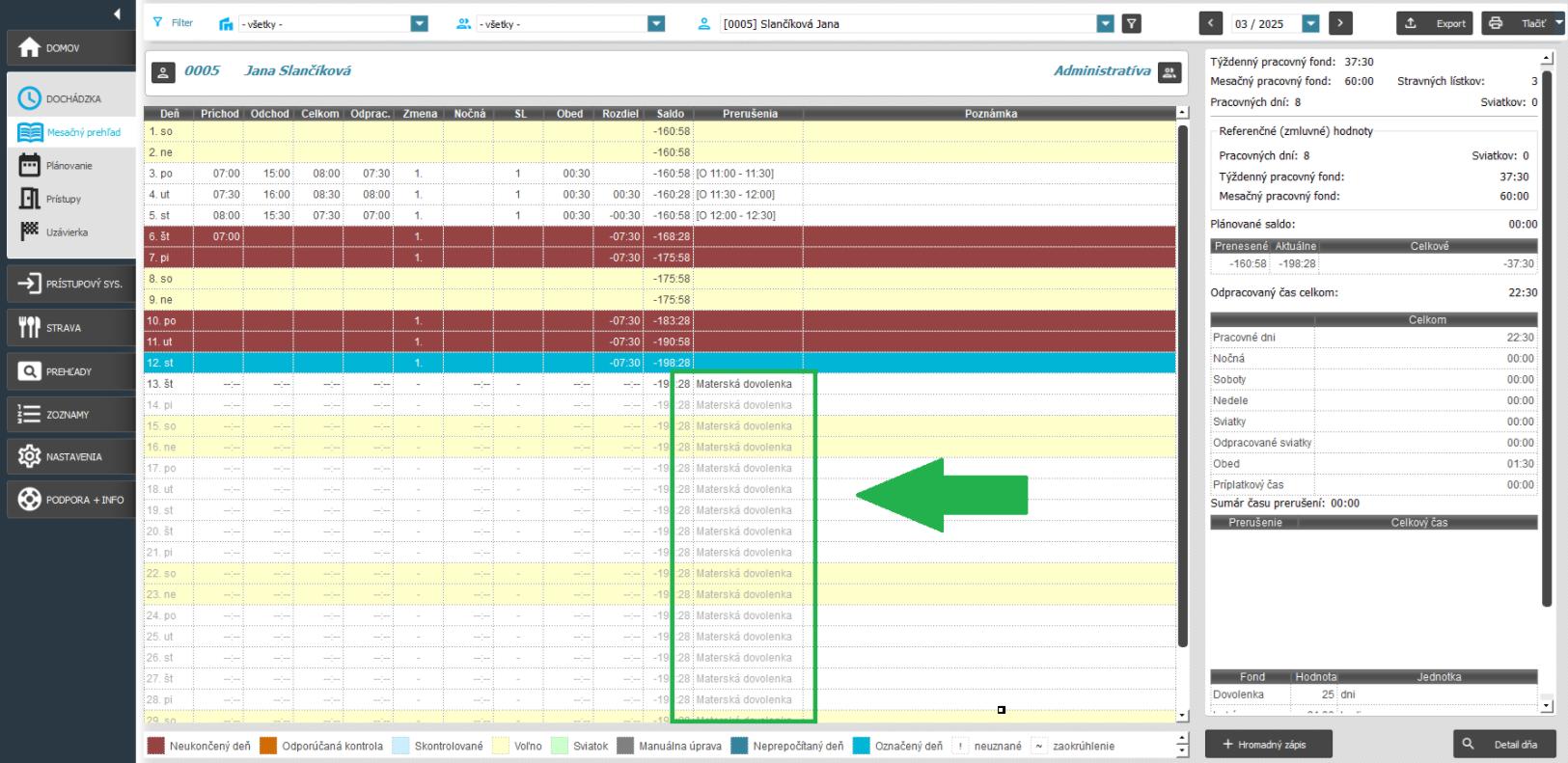This screenshot has width=1568, height=763.
Task: Open the DOMOV home section
Action: click(x=69, y=48)
